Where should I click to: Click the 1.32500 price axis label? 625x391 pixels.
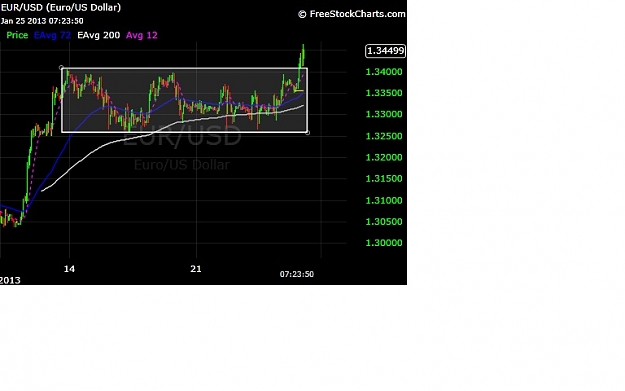384,136
